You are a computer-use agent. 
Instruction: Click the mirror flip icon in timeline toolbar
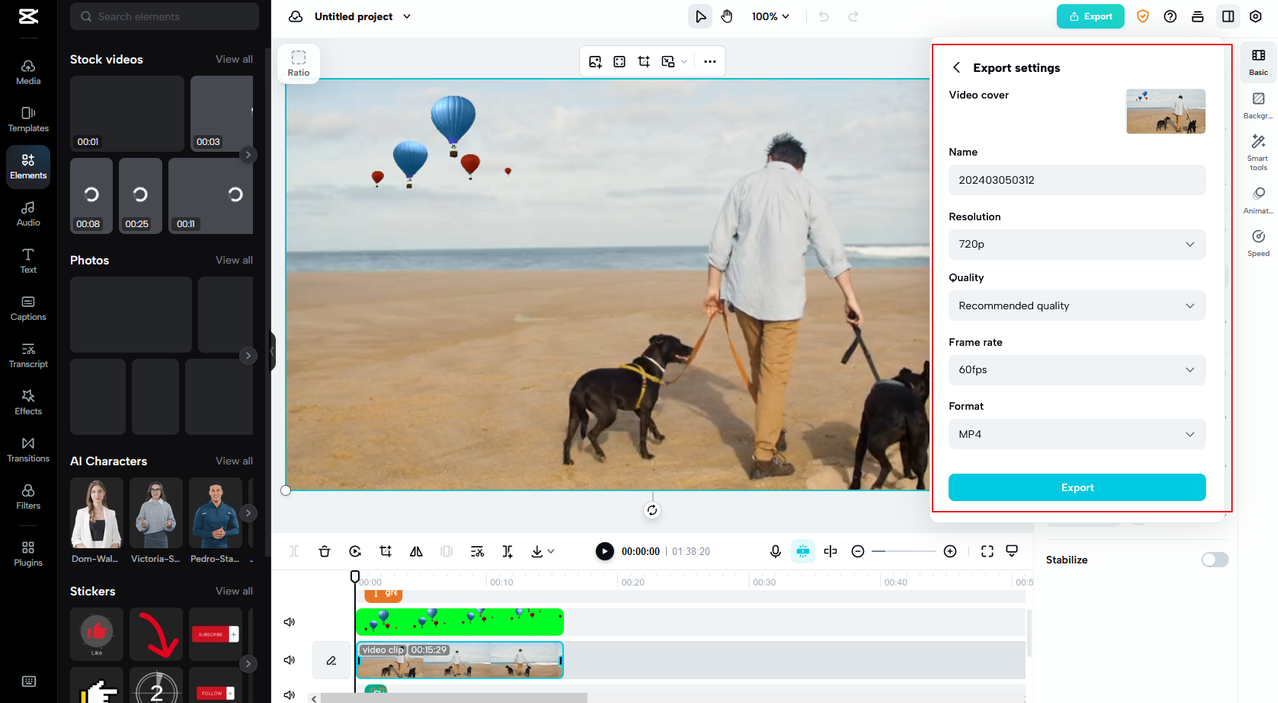coord(416,551)
